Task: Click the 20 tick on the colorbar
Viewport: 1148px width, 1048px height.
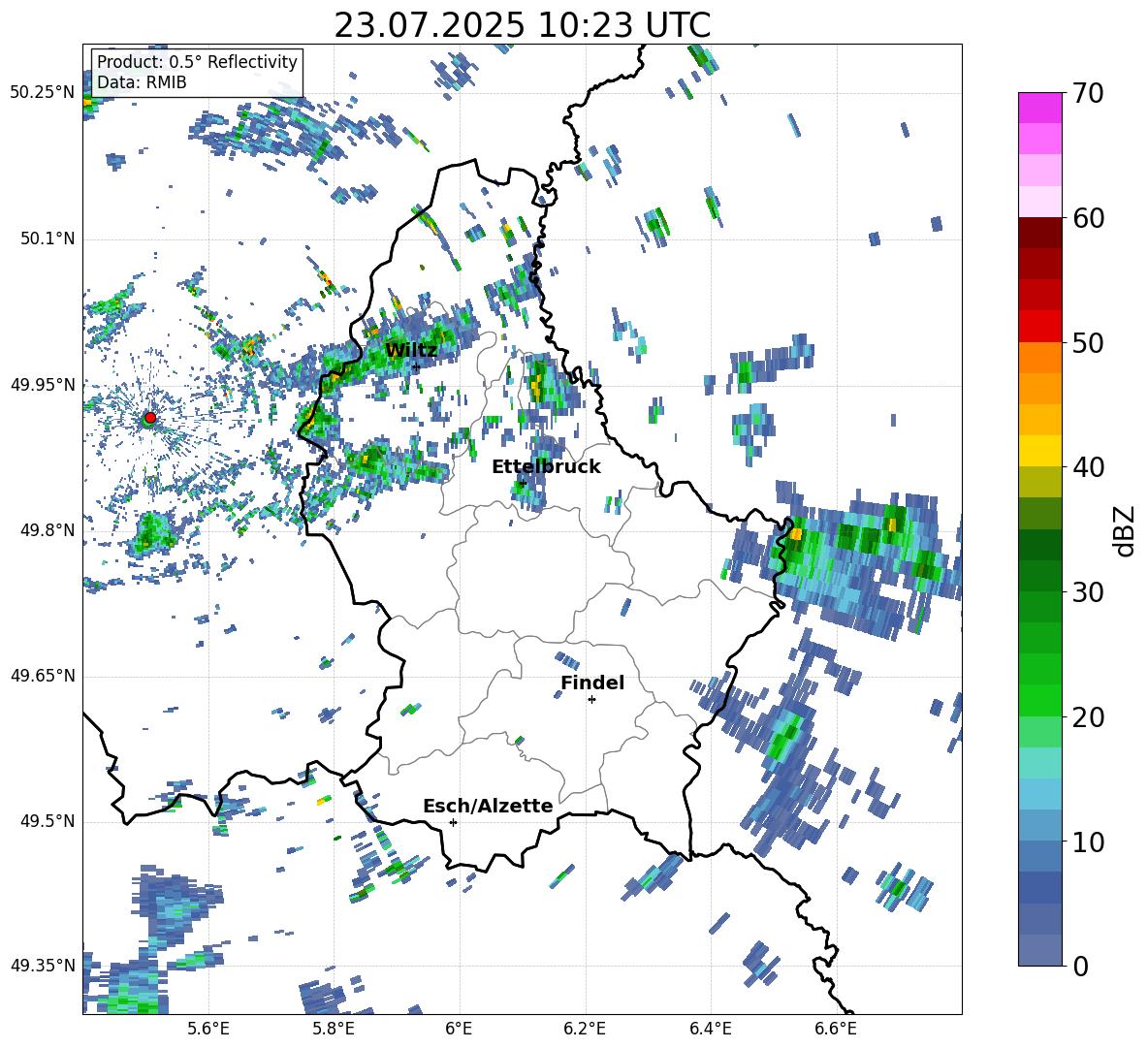Action: coord(1089,717)
